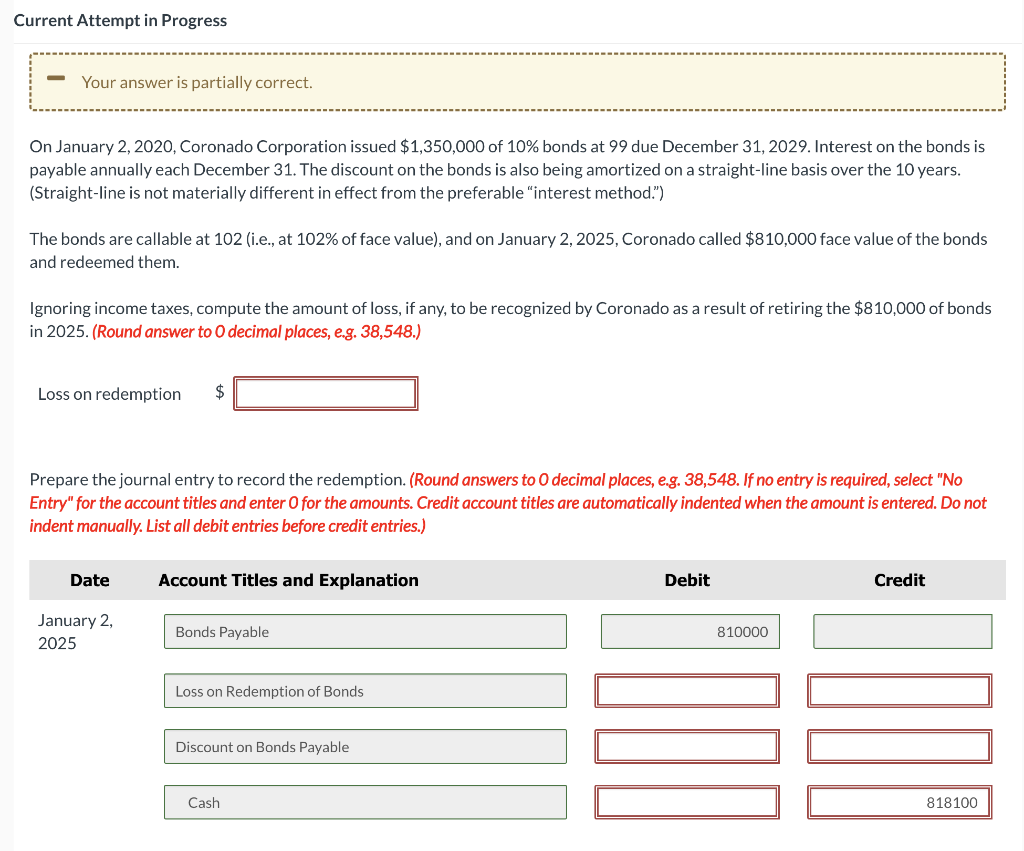
Task: Open the Bonds Payable account title selector
Action: click(x=365, y=631)
